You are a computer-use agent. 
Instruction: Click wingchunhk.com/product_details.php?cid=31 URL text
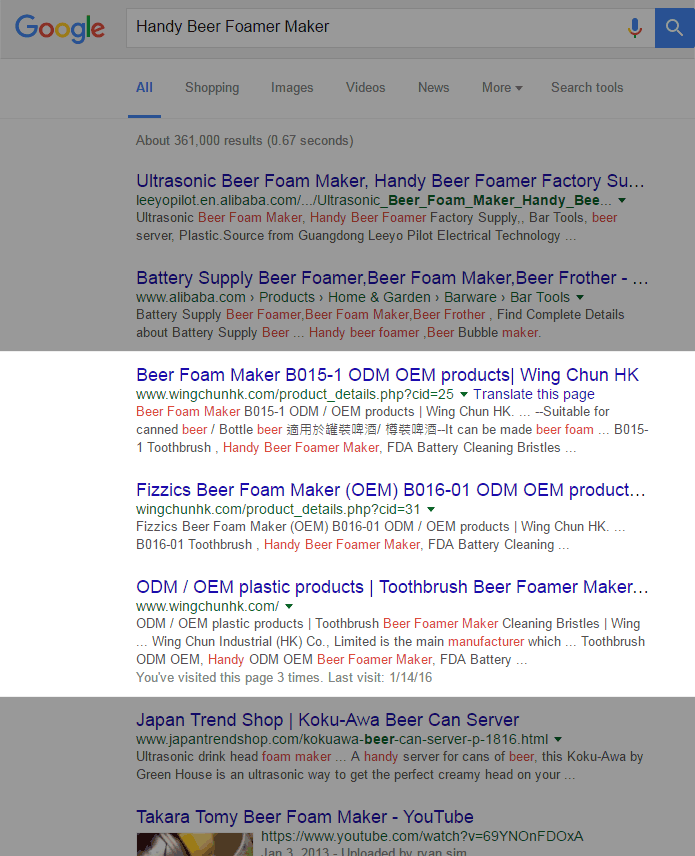point(278,509)
